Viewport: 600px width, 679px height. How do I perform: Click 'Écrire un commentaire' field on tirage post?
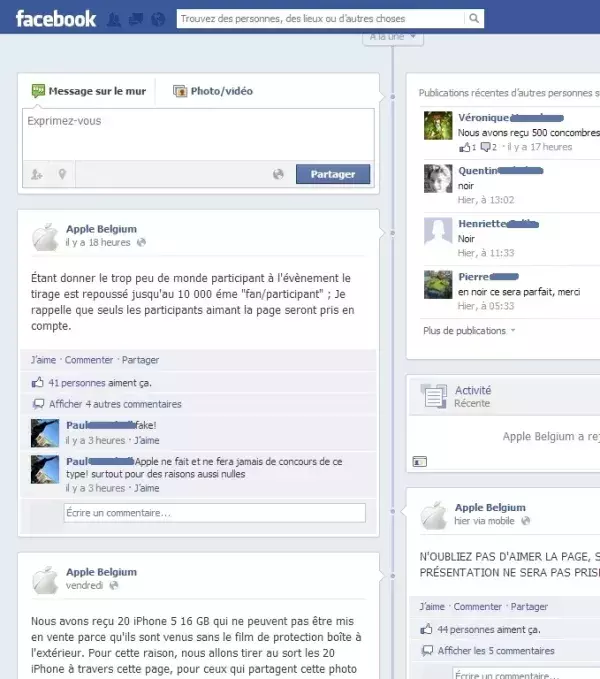[x=215, y=513]
